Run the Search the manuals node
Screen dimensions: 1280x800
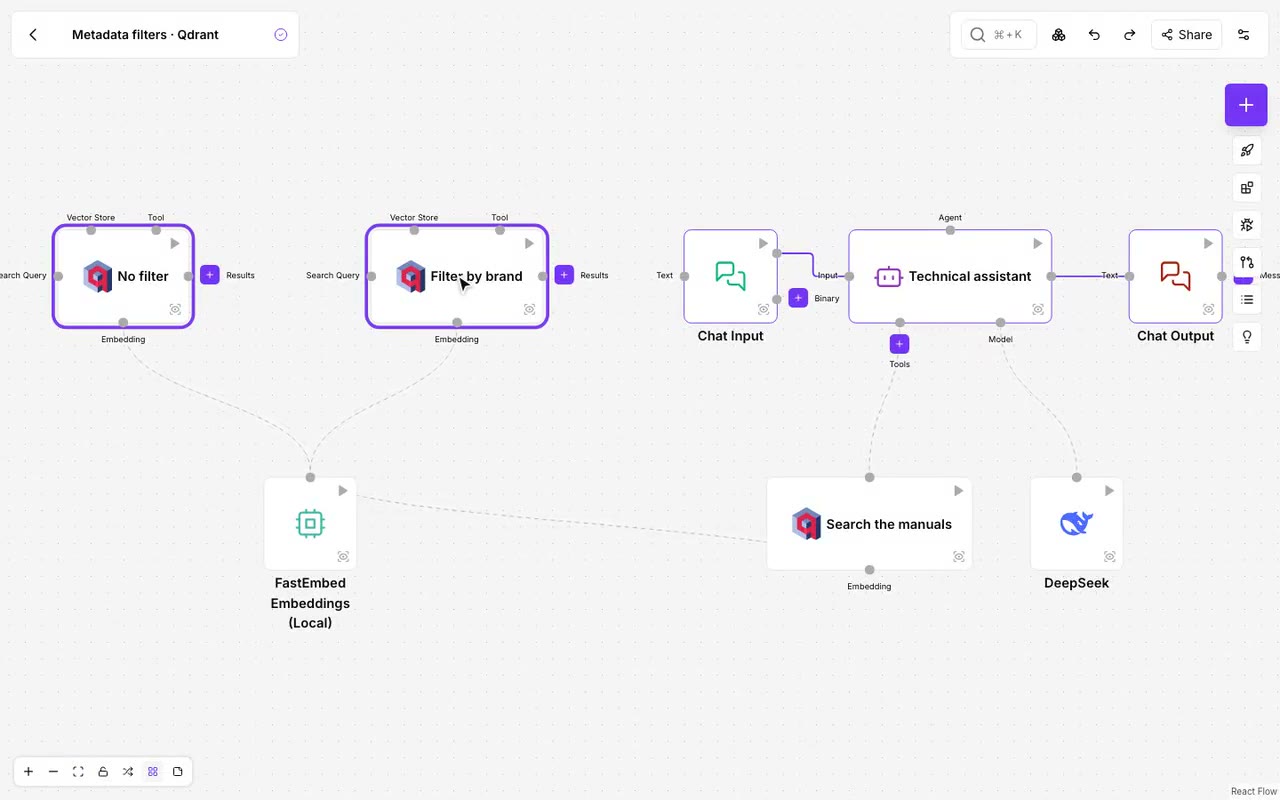[x=958, y=491]
